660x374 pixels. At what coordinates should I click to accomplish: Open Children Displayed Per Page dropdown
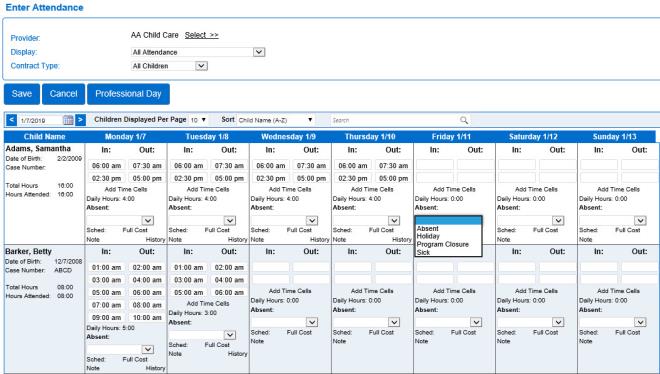click(198, 120)
